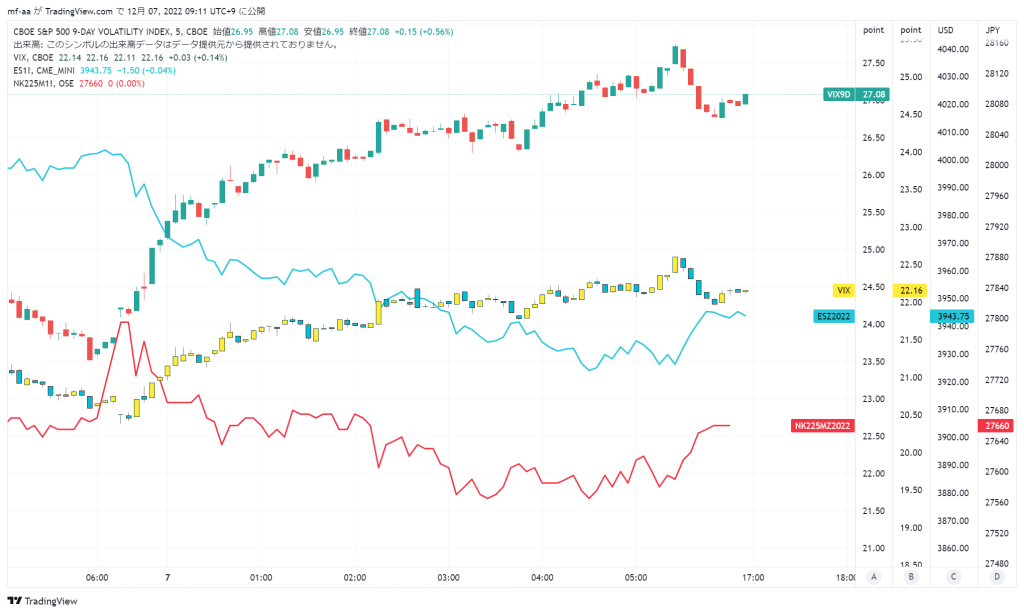Select the ES1!, CME_MINI legend entry

pyautogui.click(x=44, y=71)
